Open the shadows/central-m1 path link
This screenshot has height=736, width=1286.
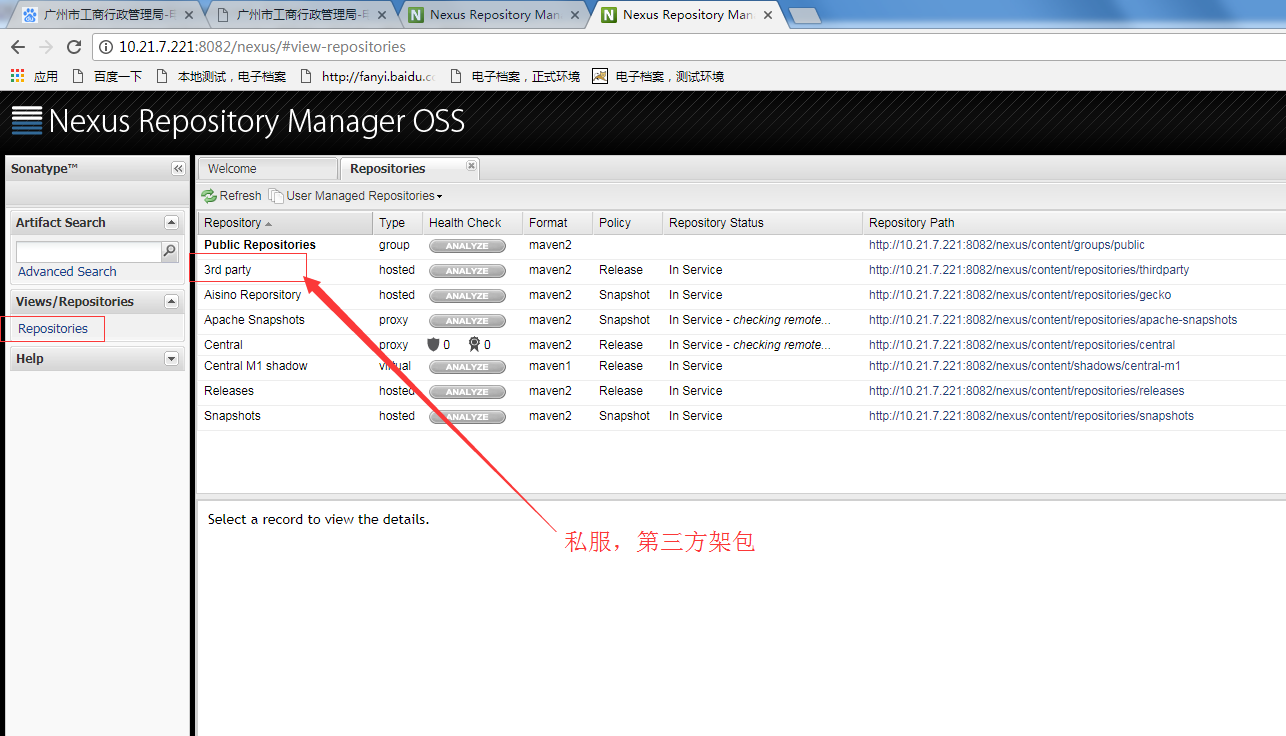(1025, 366)
